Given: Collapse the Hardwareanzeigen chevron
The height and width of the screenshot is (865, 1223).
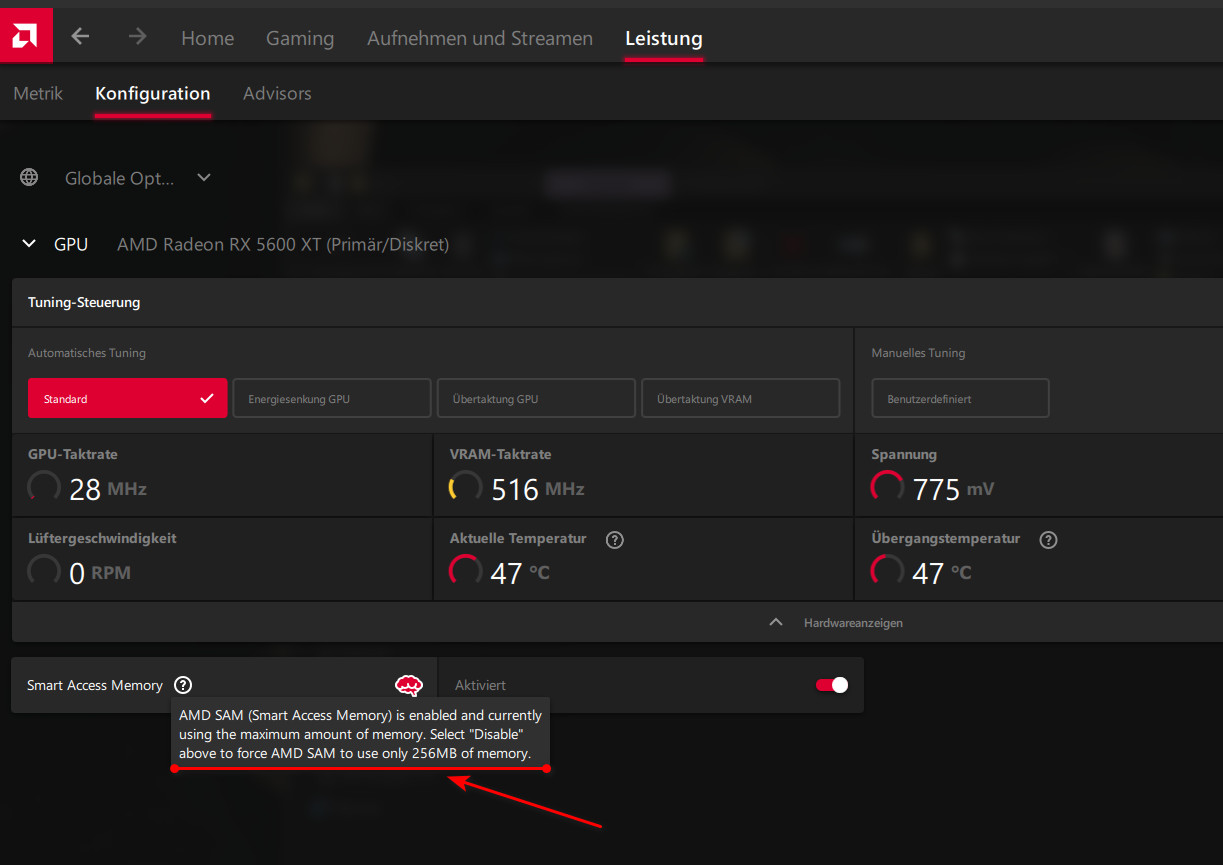Looking at the screenshot, I should click(776, 622).
